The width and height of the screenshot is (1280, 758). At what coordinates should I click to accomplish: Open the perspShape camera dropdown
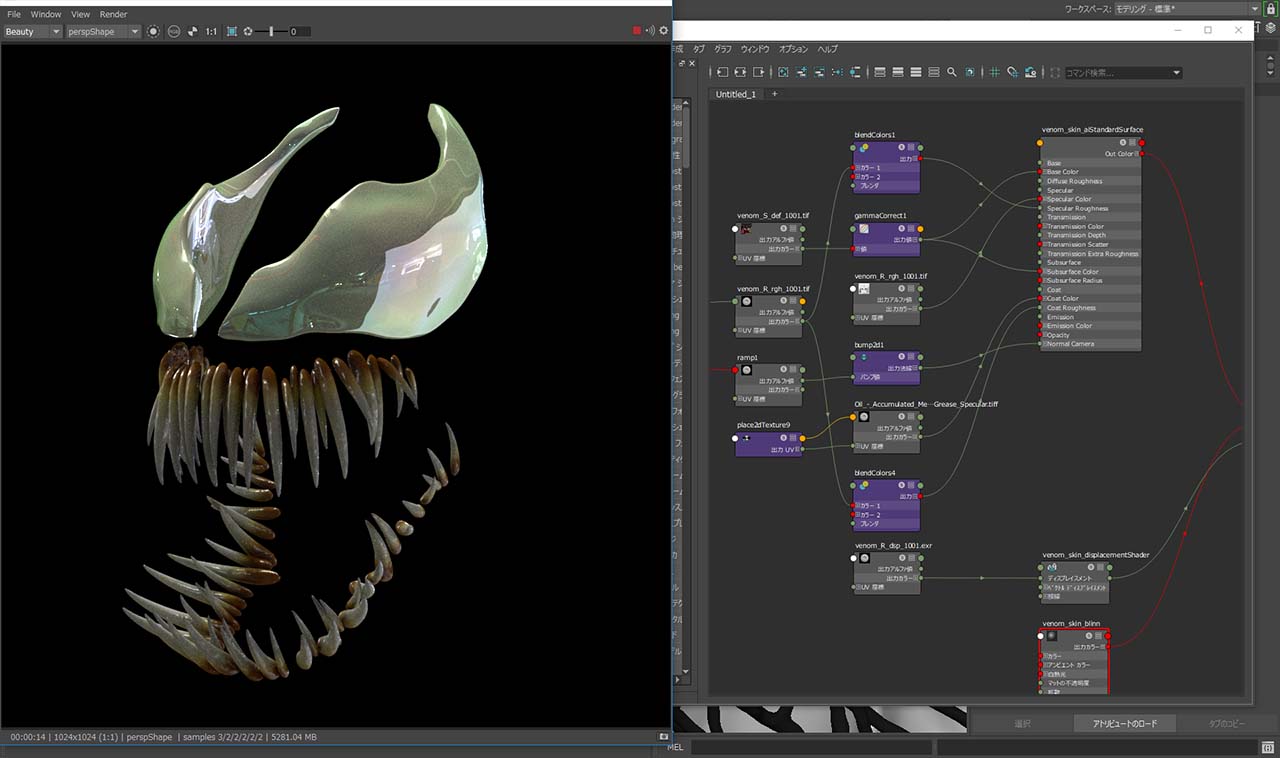pos(104,32)
